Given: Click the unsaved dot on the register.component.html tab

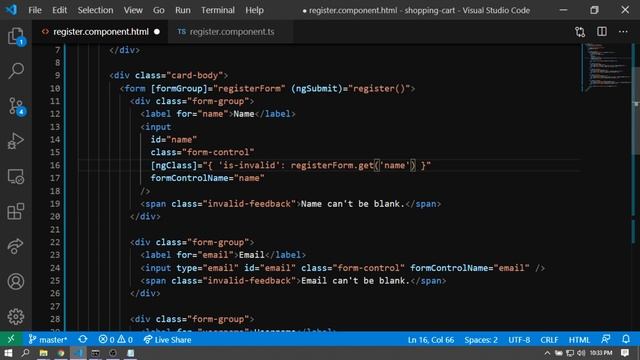Looking at the screenshot, I should [157, 32].
